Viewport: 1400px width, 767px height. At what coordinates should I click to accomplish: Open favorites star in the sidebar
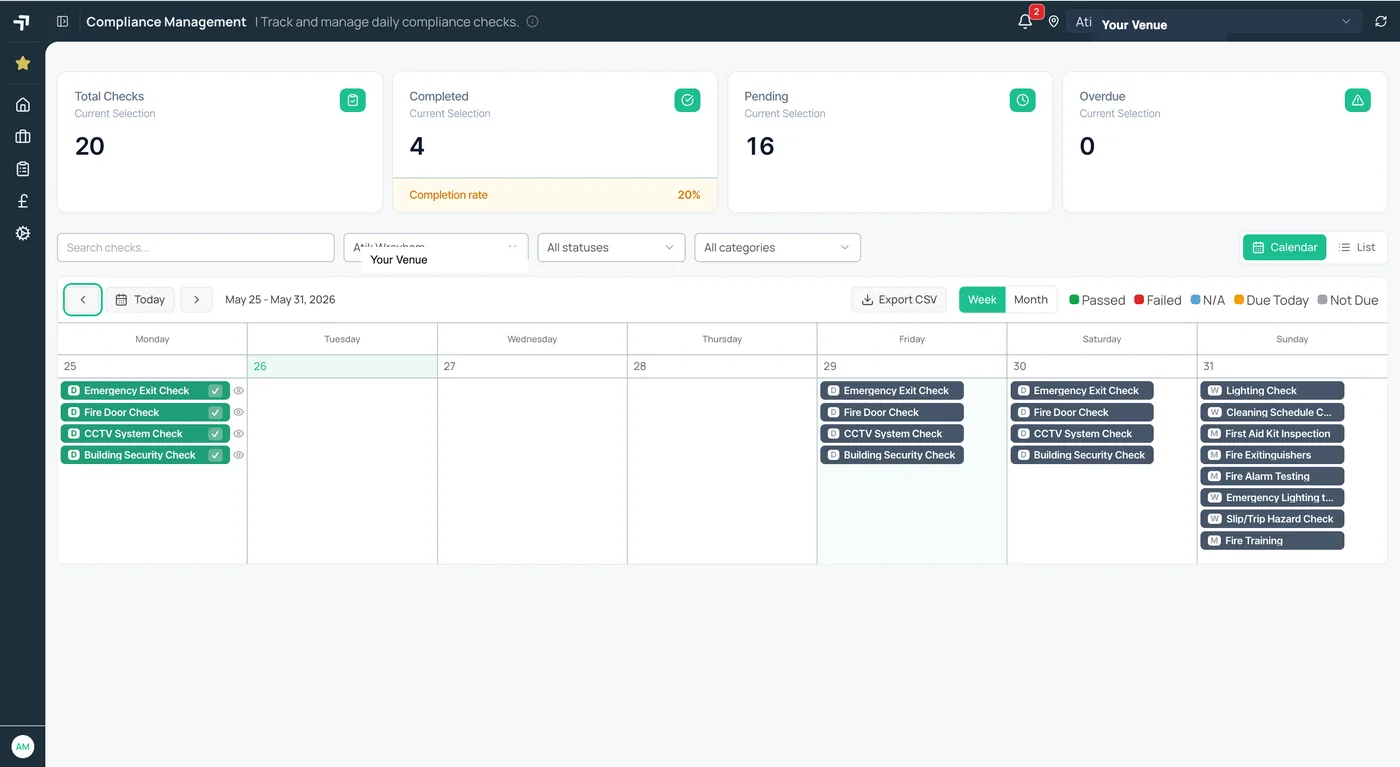click(23, 63)
